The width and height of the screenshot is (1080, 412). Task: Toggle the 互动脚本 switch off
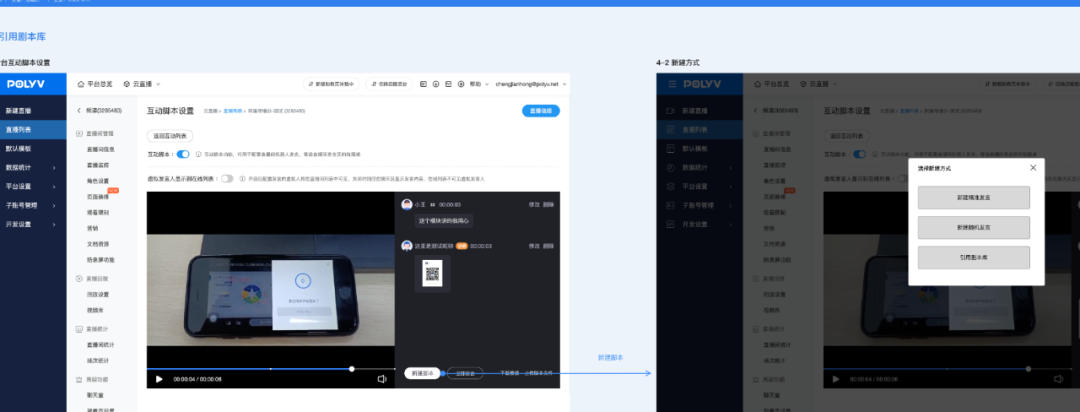[x=183, y=154]
